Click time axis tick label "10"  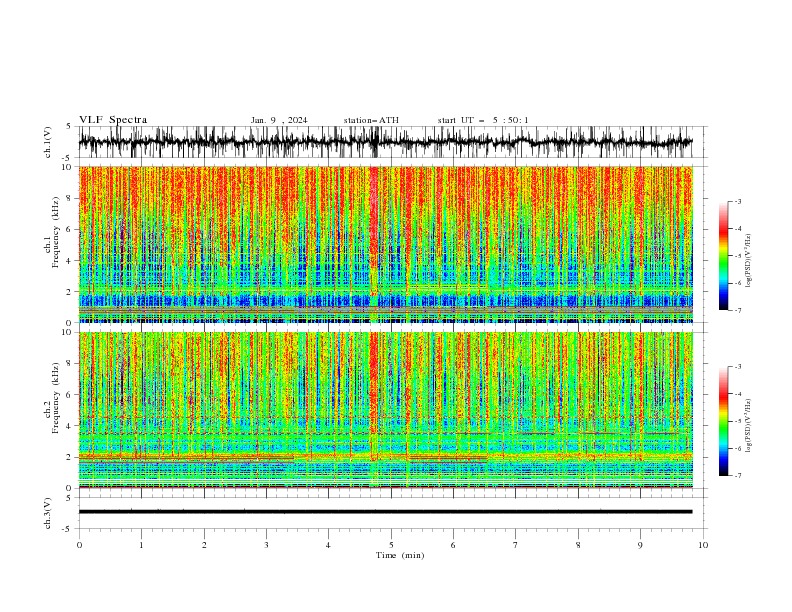click(x=703, y=545)
